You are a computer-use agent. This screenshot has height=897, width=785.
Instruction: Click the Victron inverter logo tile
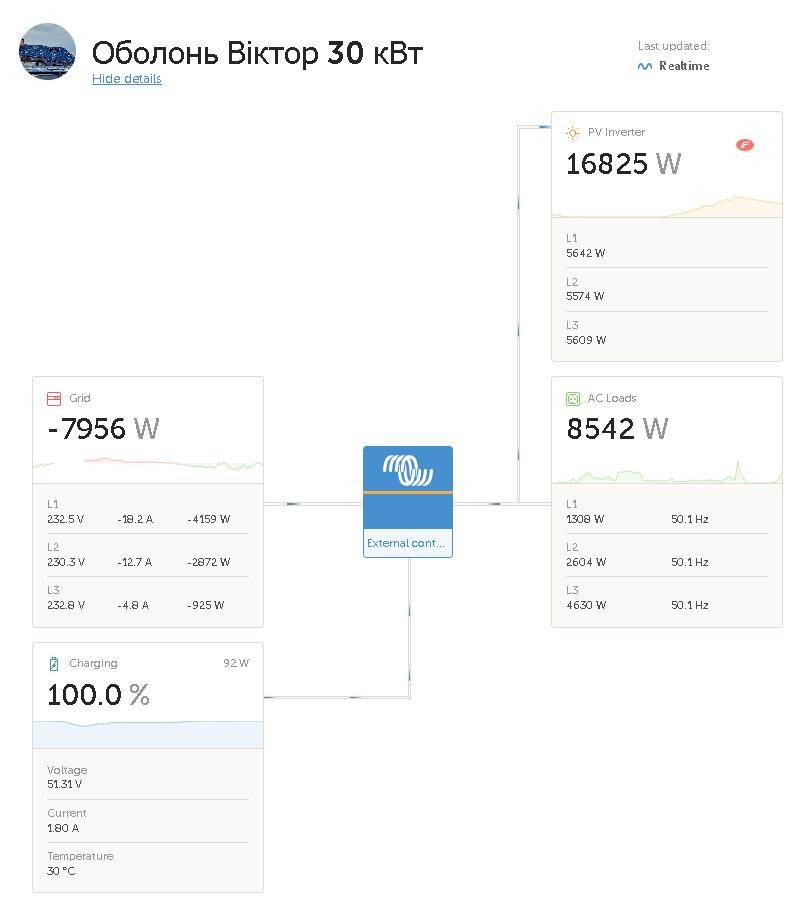[407, 471]
